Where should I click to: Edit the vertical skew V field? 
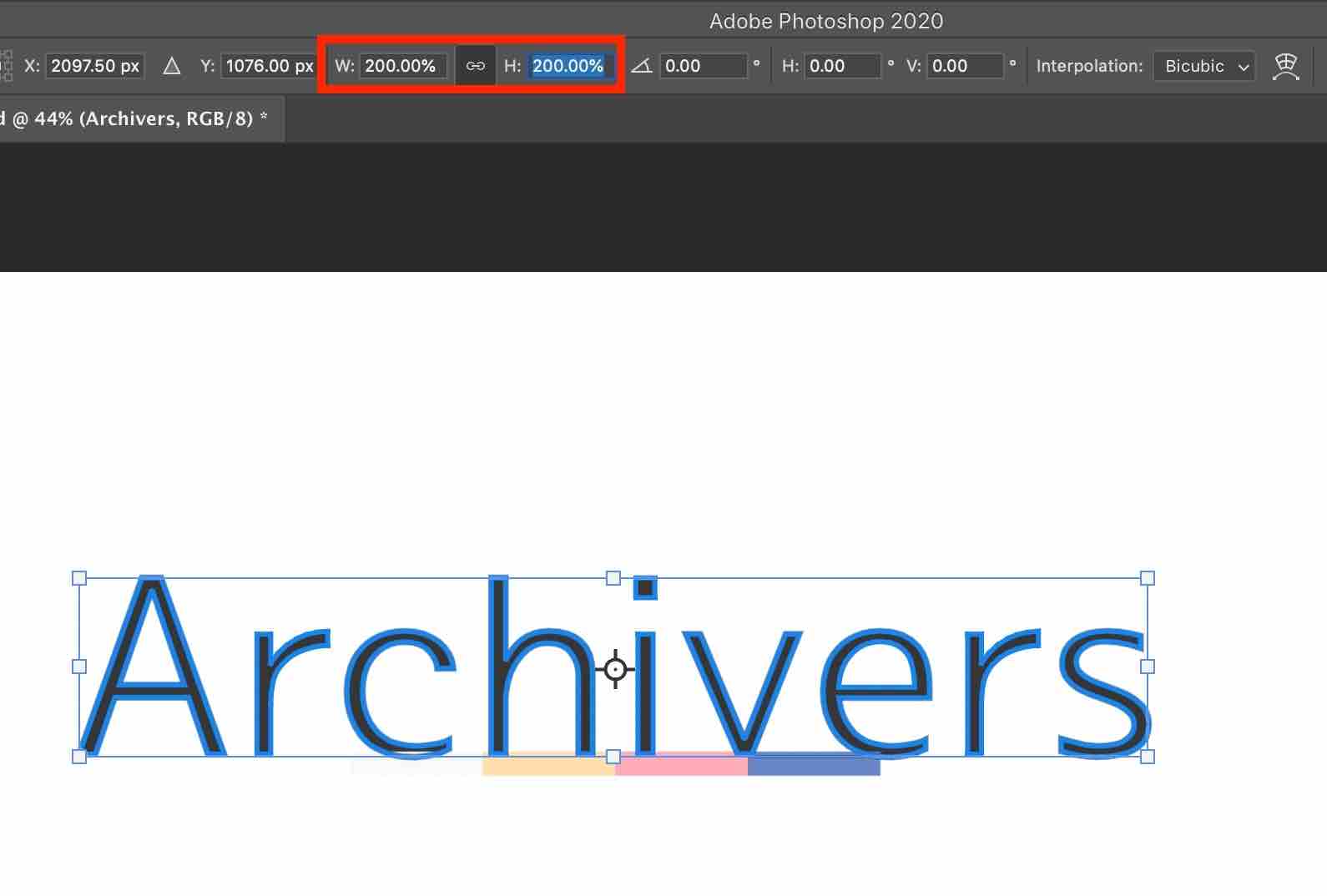click(965, 66)
